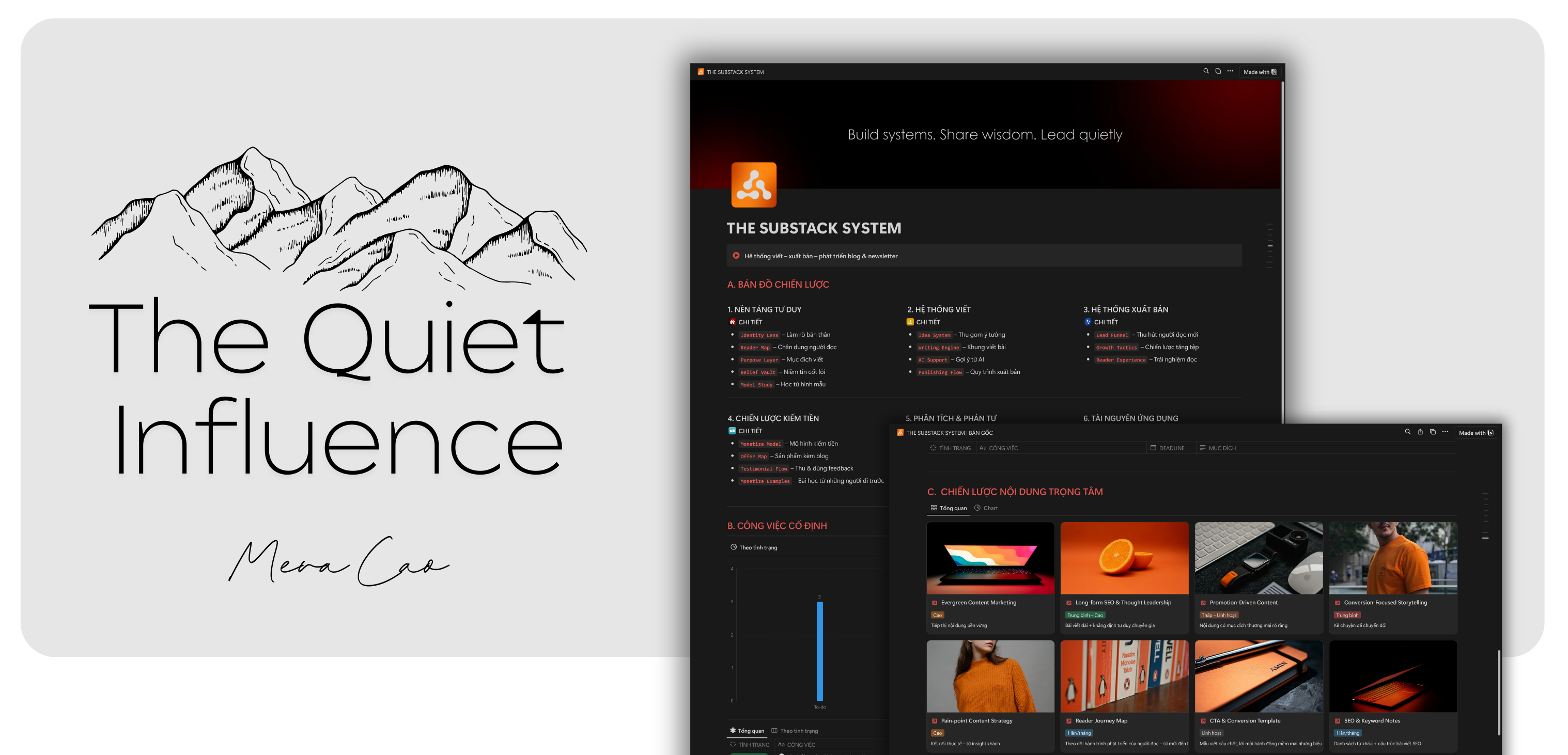This screenshot has height=755, width=1568.
Task: Select Tổng quan gallery tab in front window
Action: click(949, 508)
